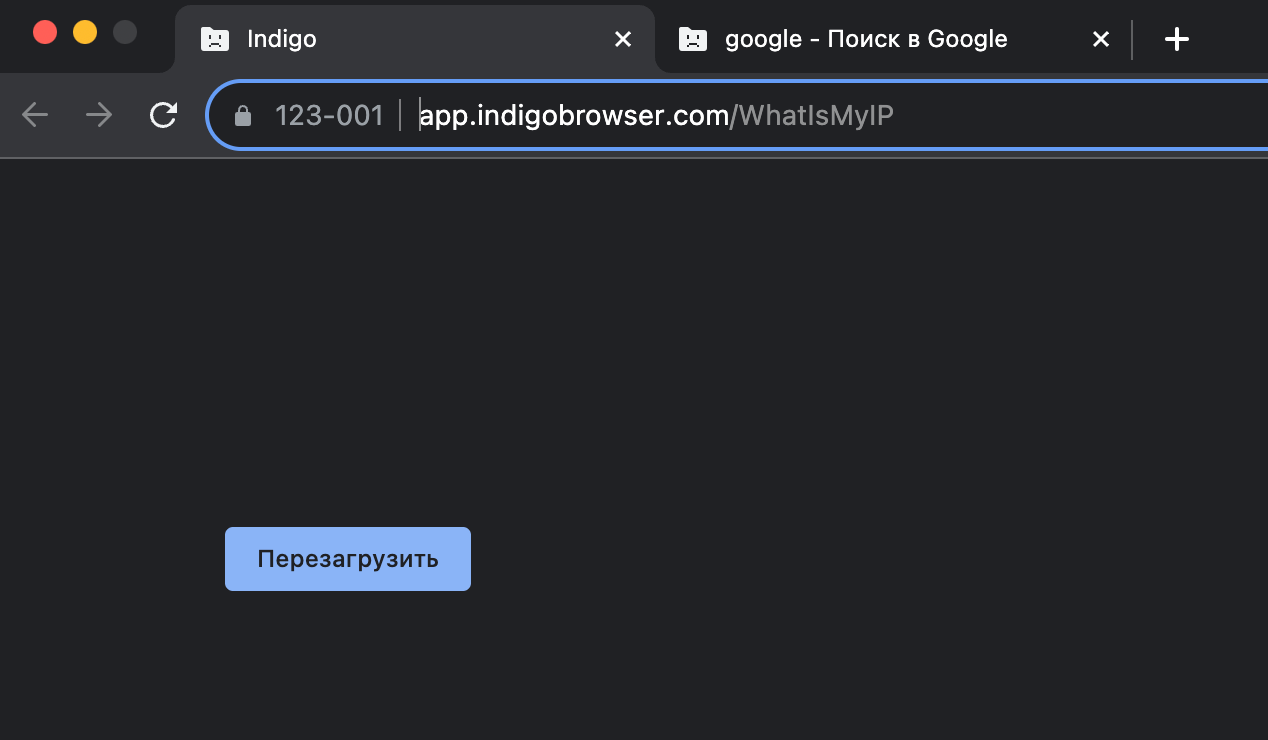Screen dimensions: 1268x740
Task: Close the window with the red button
Action: pos(45,32)
